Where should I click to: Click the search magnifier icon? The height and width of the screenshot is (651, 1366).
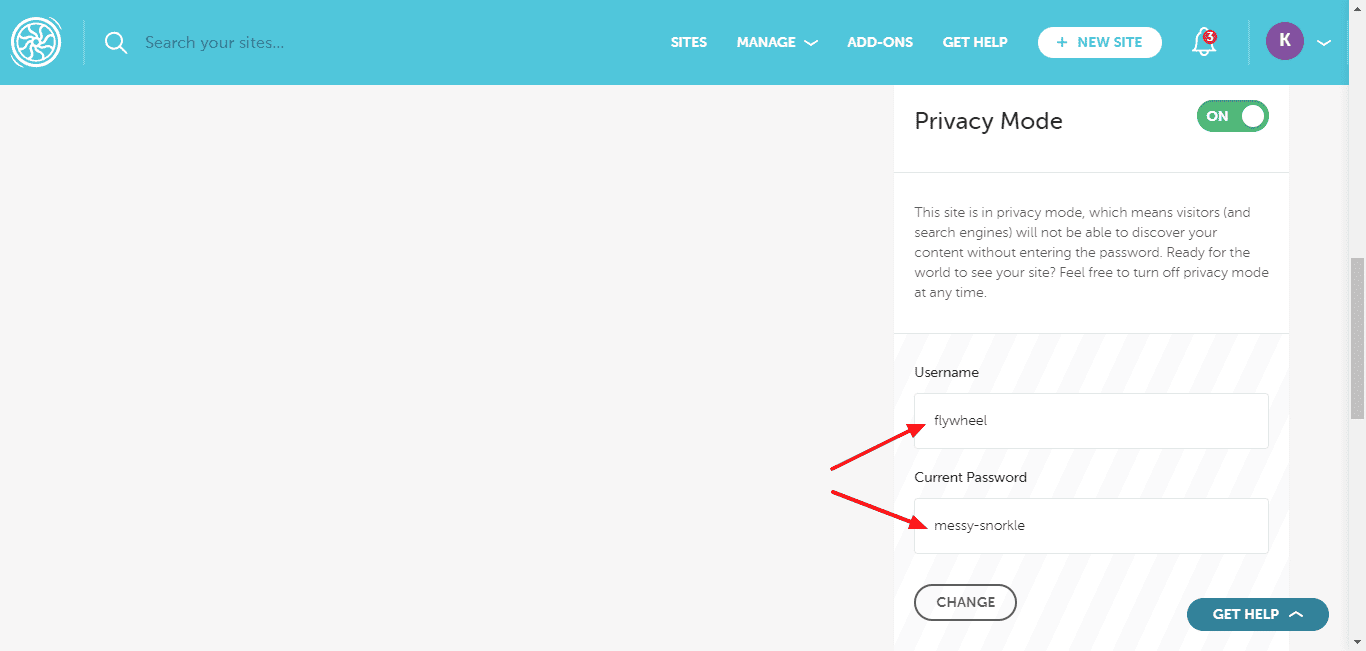(x=116, y=43)
